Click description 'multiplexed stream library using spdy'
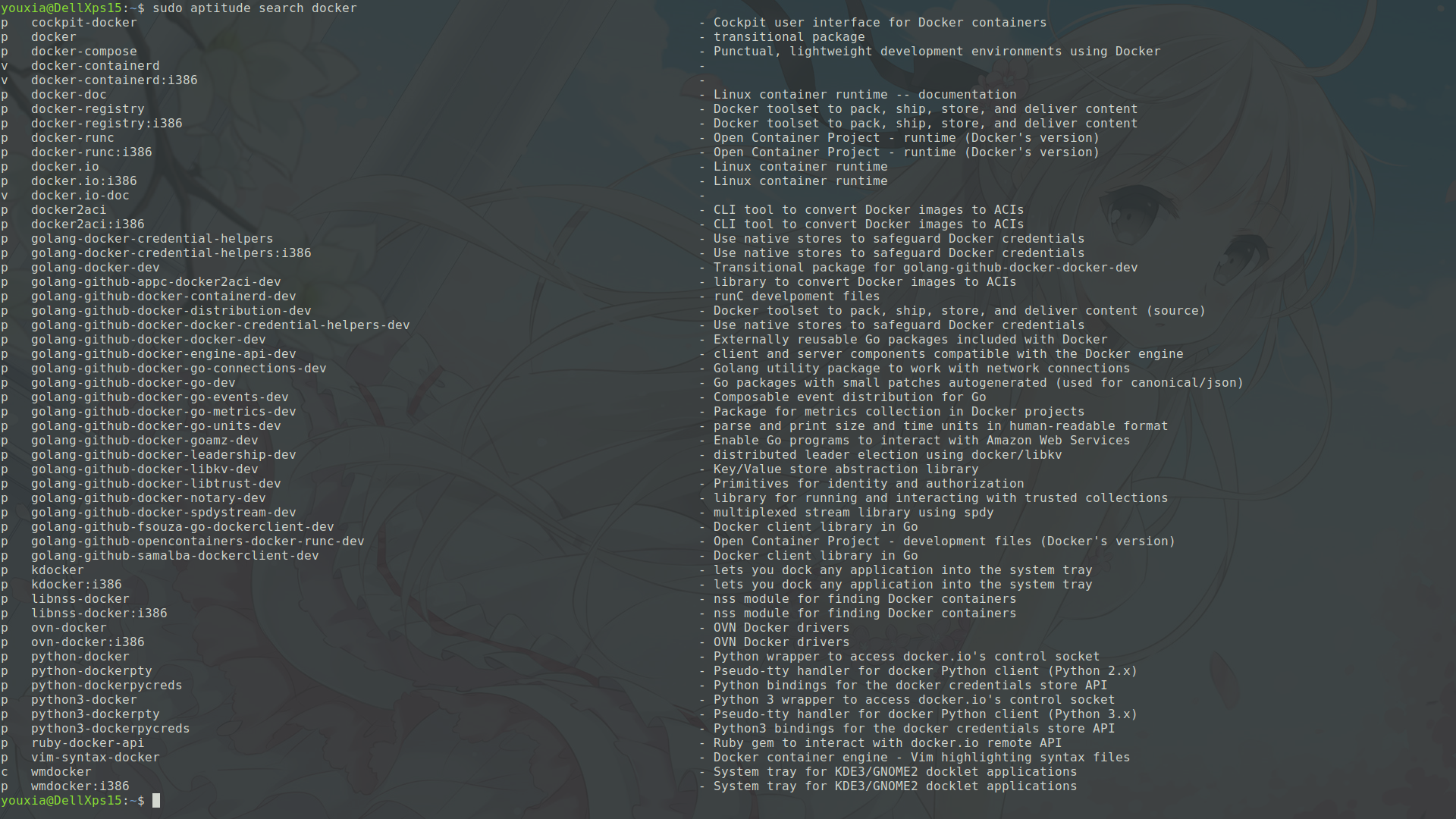 [854, 512]
